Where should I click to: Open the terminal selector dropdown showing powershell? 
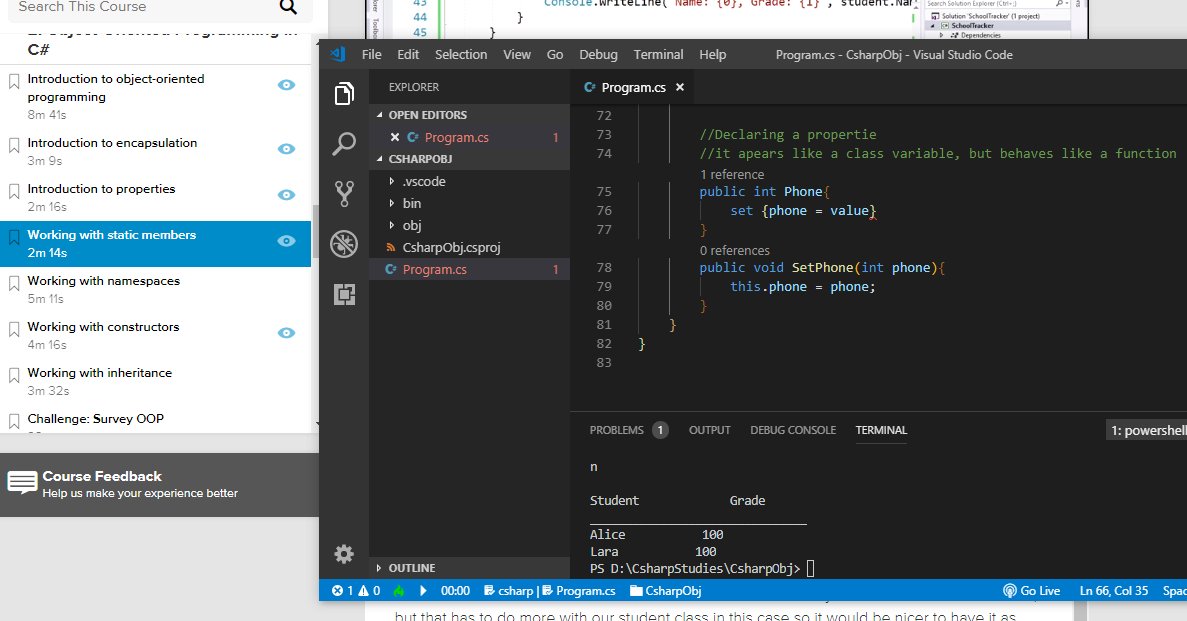click(x=1146, y=431)
